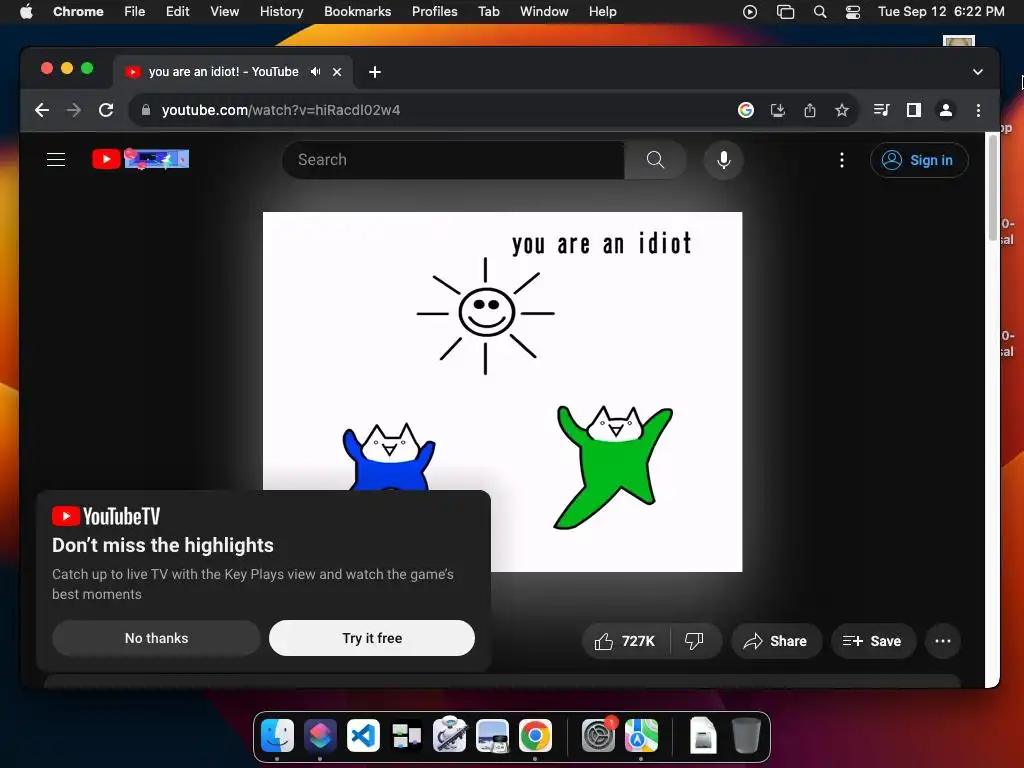Open the Edit menu
The width and height of the screenshot is (1024, 768).
[x=178, y=11]
